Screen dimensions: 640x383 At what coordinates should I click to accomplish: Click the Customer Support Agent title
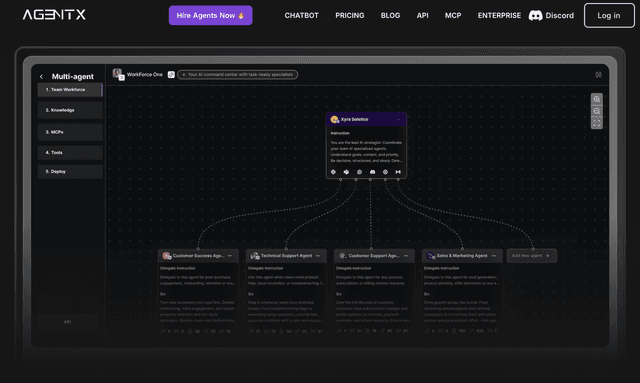374,256
